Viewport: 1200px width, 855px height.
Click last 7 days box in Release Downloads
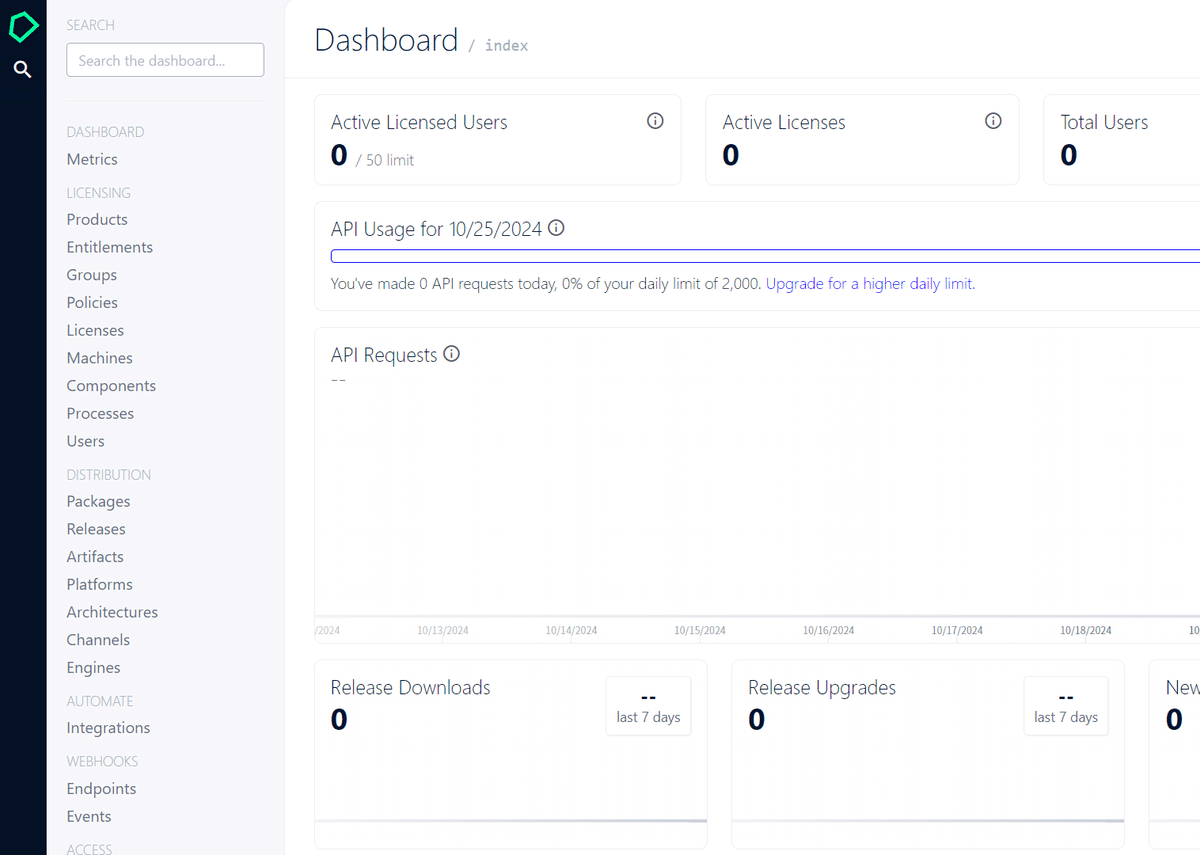648,706
